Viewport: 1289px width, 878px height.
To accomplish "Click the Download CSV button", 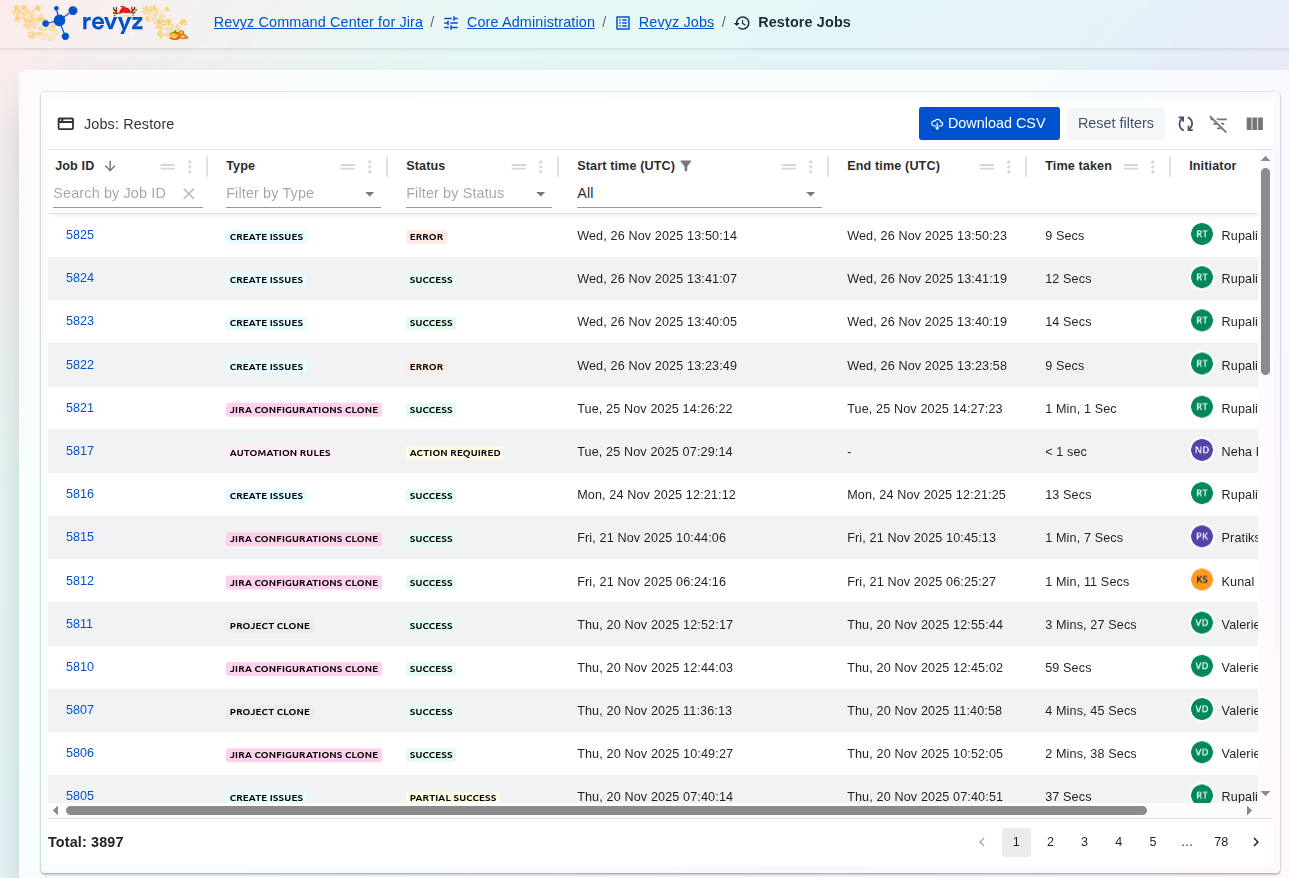I will 988,124.
